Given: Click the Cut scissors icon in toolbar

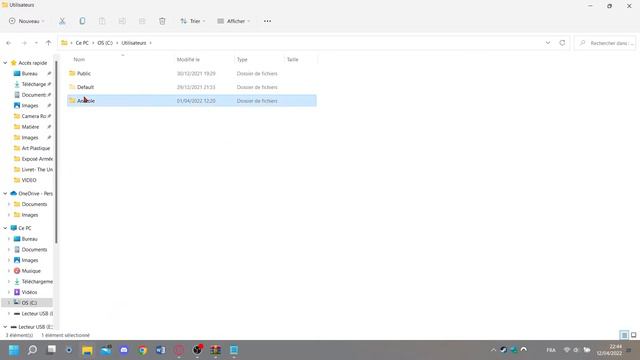Looking at the screenshot, I should [x=62, y=21].
